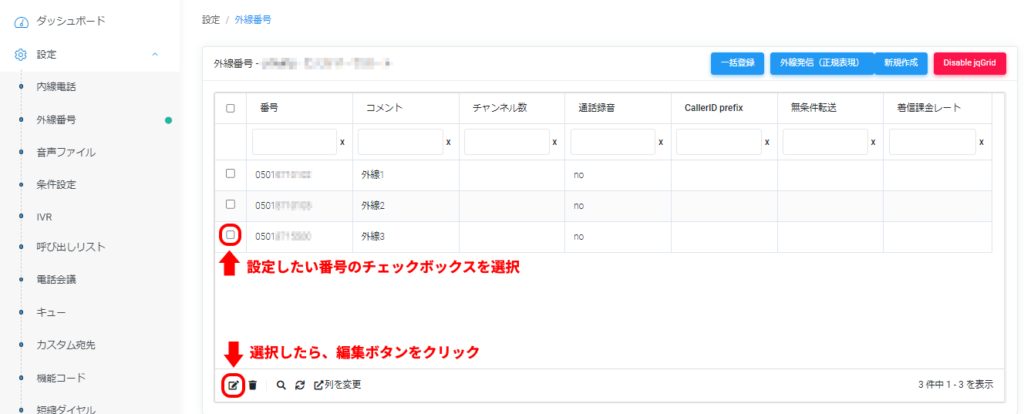This screenshot has width=1024, height=414.
Task: Sort by the 番号 column header
Action: [x=269, y=108]
